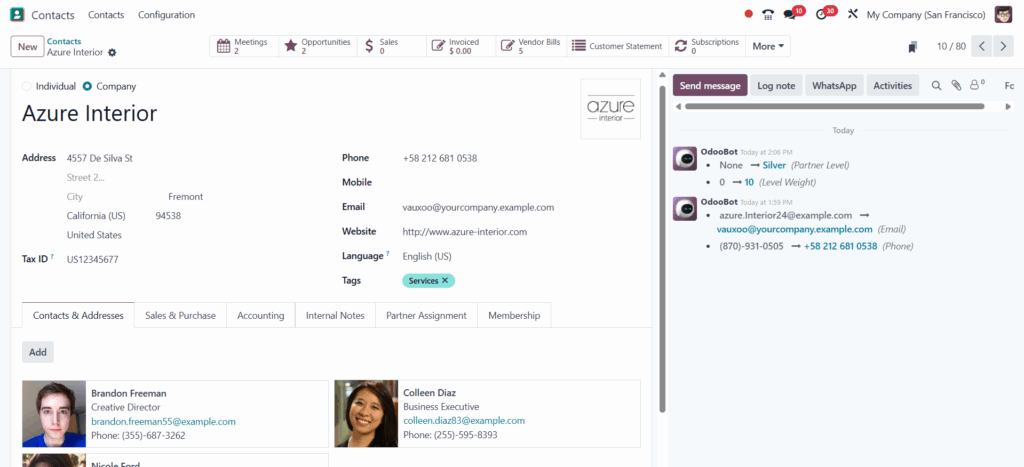This screenshot has height=467, width=1024.
Task: Click the red recording indicator dot
Action: (x=748, y=14)
